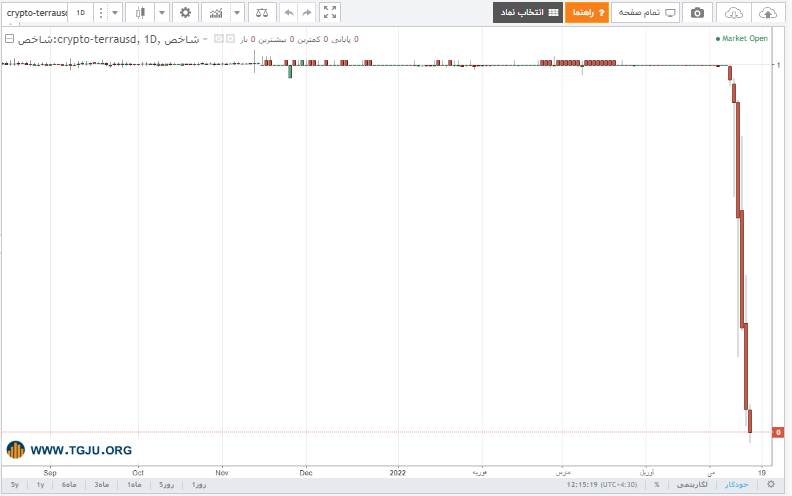Viewport: 792px width, 496px height.
Task: Select the 5روز time range
Action: point(167,485)
